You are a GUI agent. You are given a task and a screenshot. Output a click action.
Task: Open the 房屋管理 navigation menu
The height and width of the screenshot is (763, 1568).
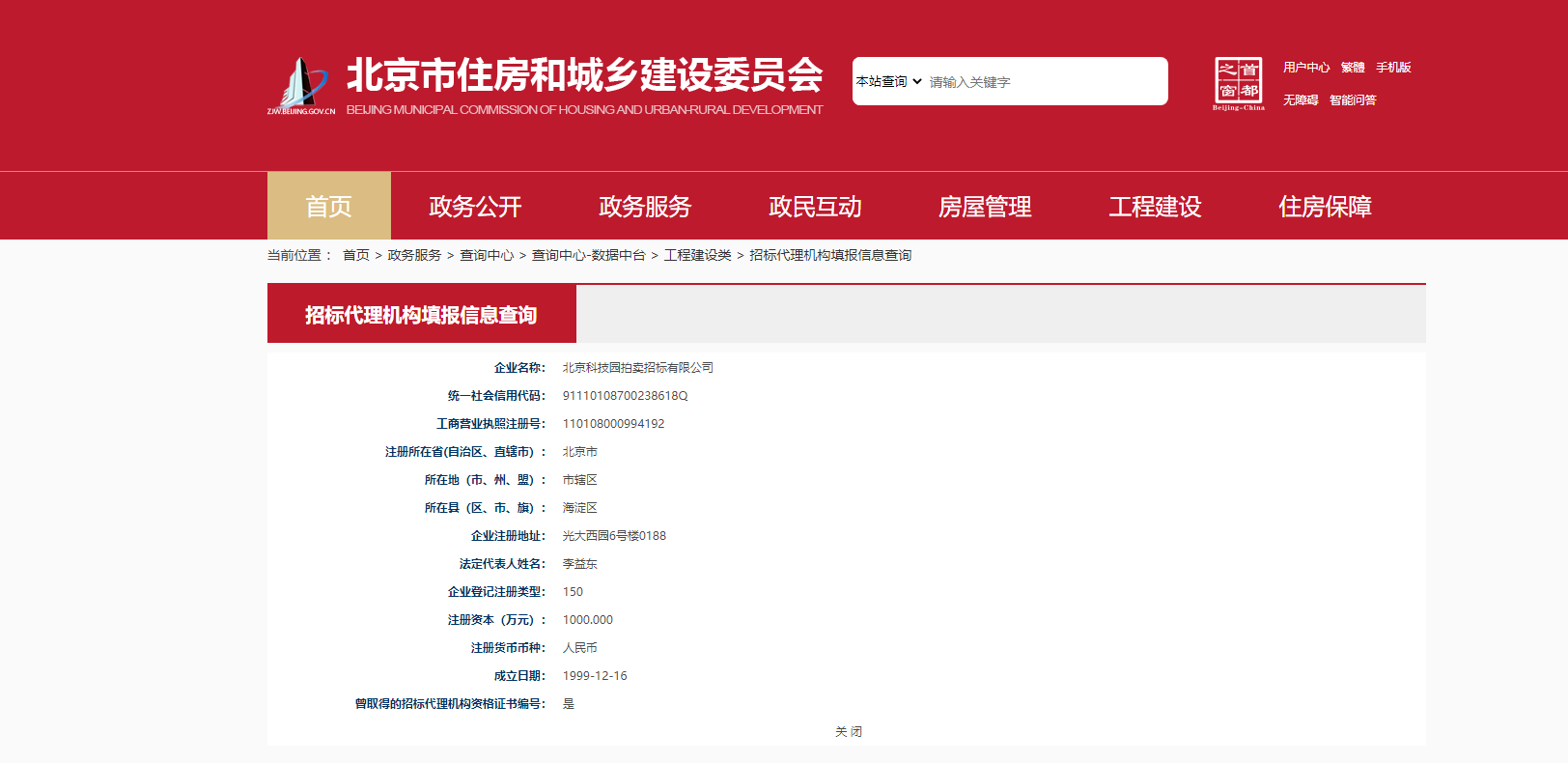(985, 207)
